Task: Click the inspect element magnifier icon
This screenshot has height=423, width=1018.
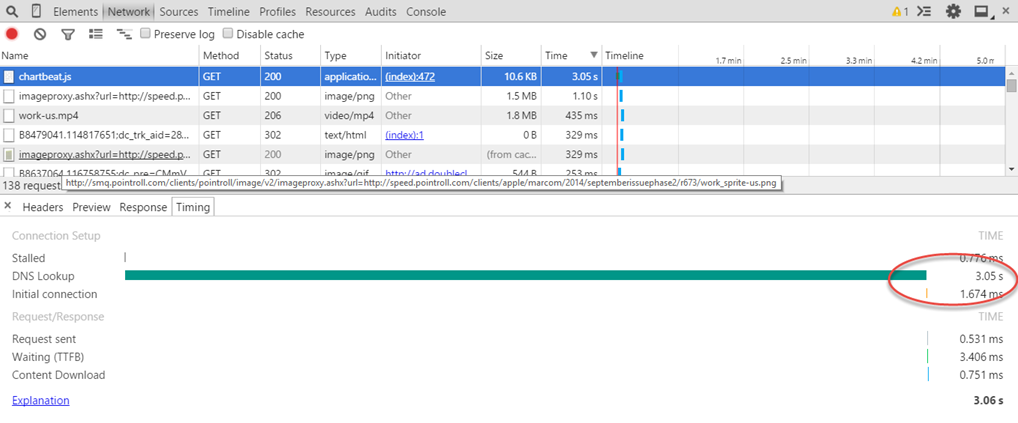Action: tap(12, 12)
